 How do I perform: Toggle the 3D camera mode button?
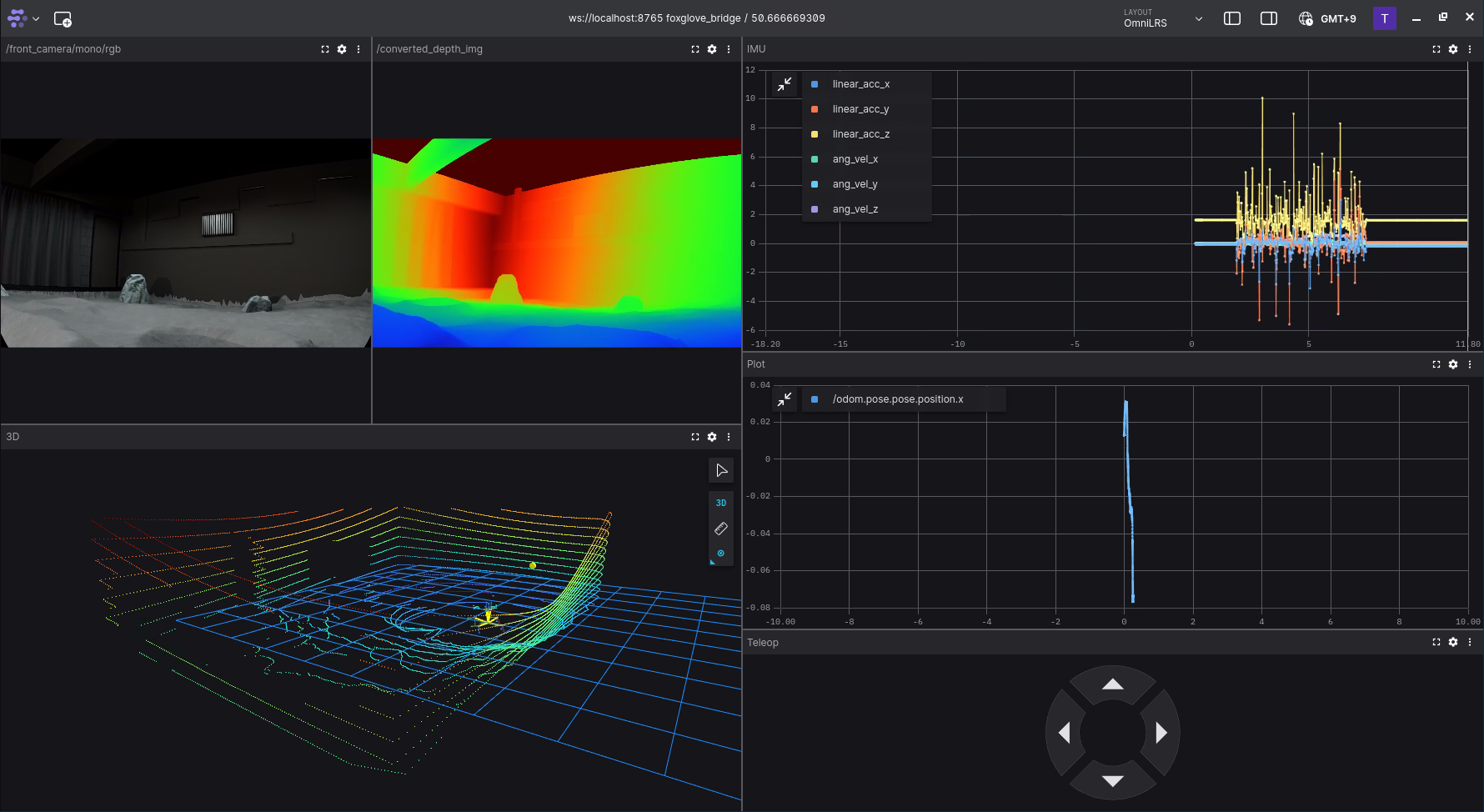(721, 503)
